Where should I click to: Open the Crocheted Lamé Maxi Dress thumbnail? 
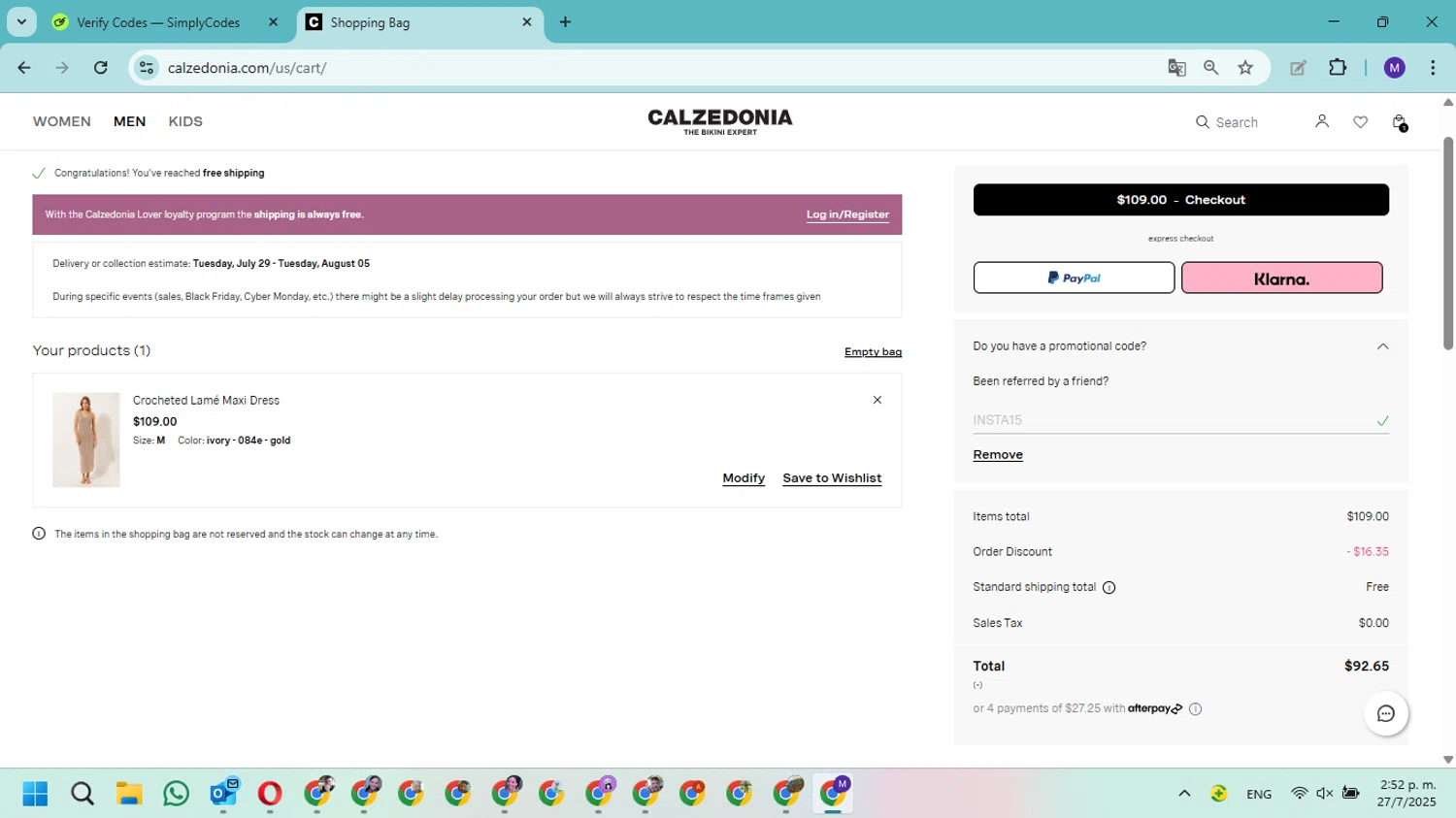click(86, 440)
